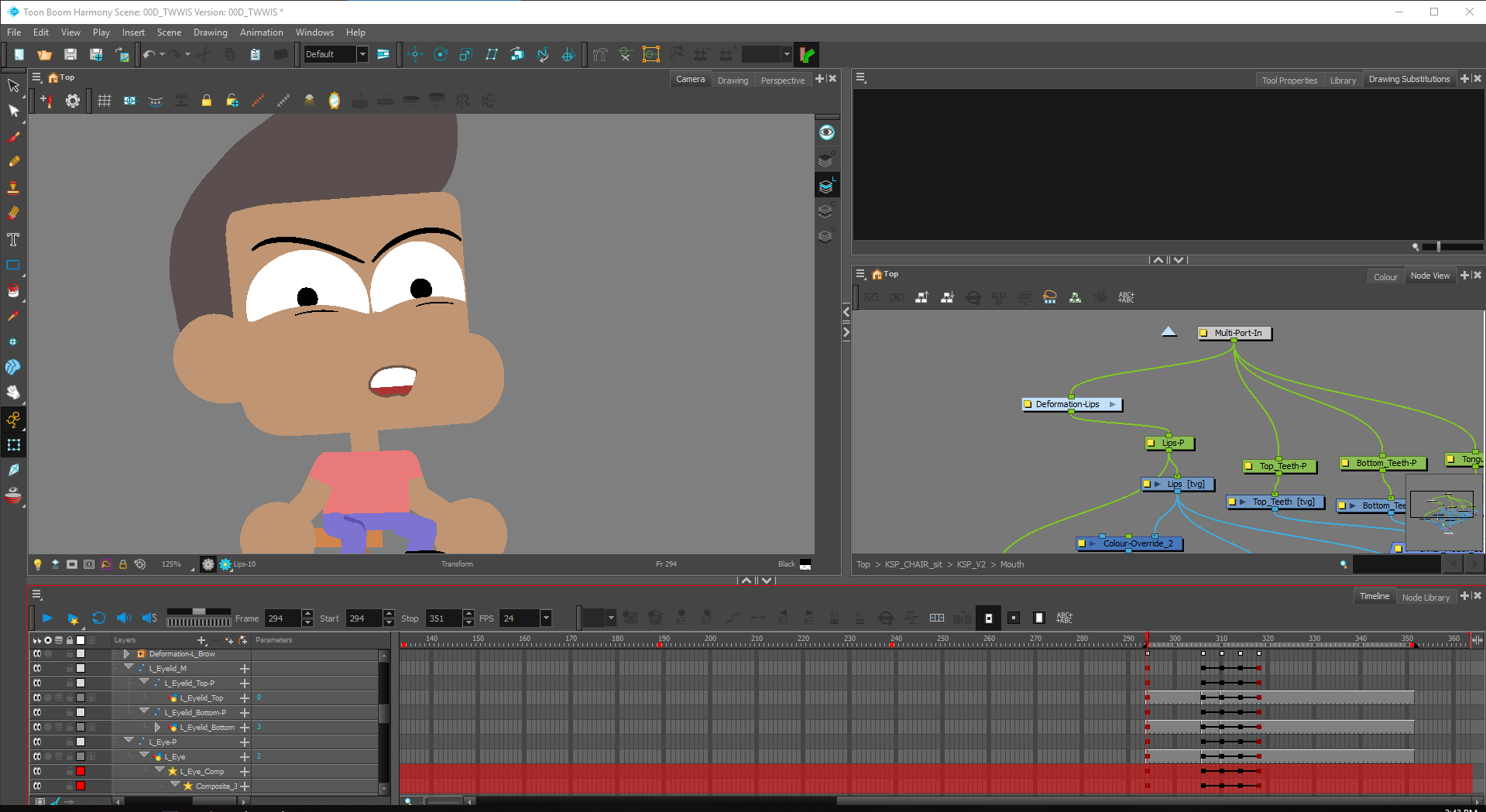Toggle visibility of L_Eye_Comp layer

[37, 771]
